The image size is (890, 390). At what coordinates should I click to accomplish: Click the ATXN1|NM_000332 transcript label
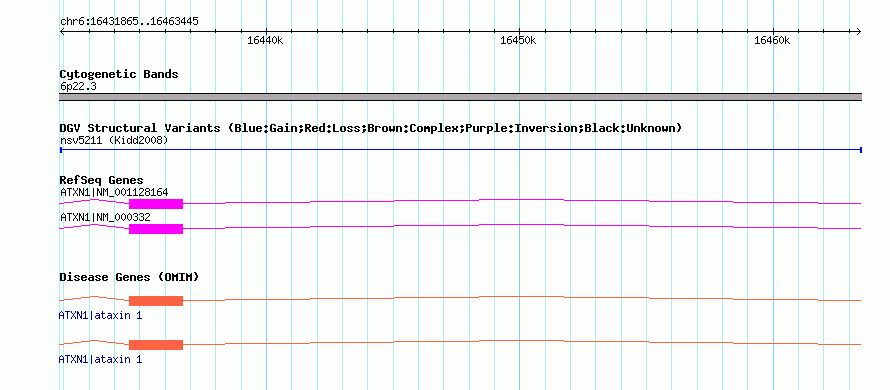point(105,217)
